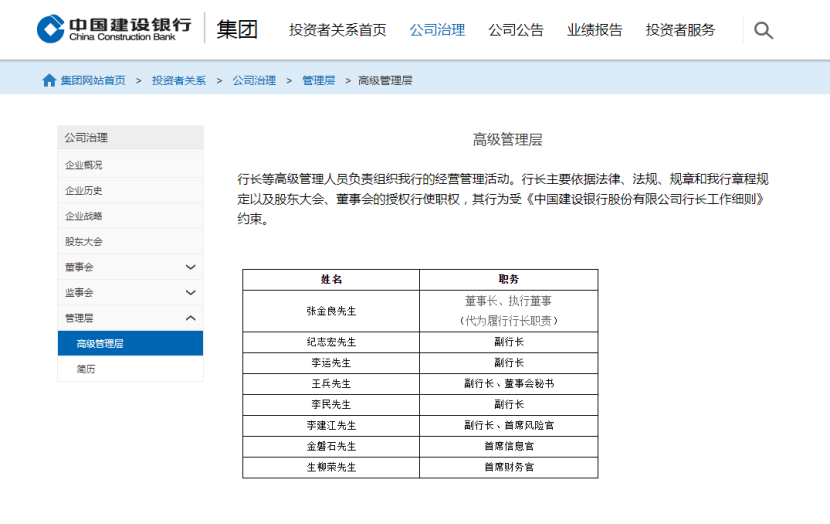Viewport: 830px width, 524px height.
Task: Open 企业战略 in the sidebar
Action: coord(84,216)
